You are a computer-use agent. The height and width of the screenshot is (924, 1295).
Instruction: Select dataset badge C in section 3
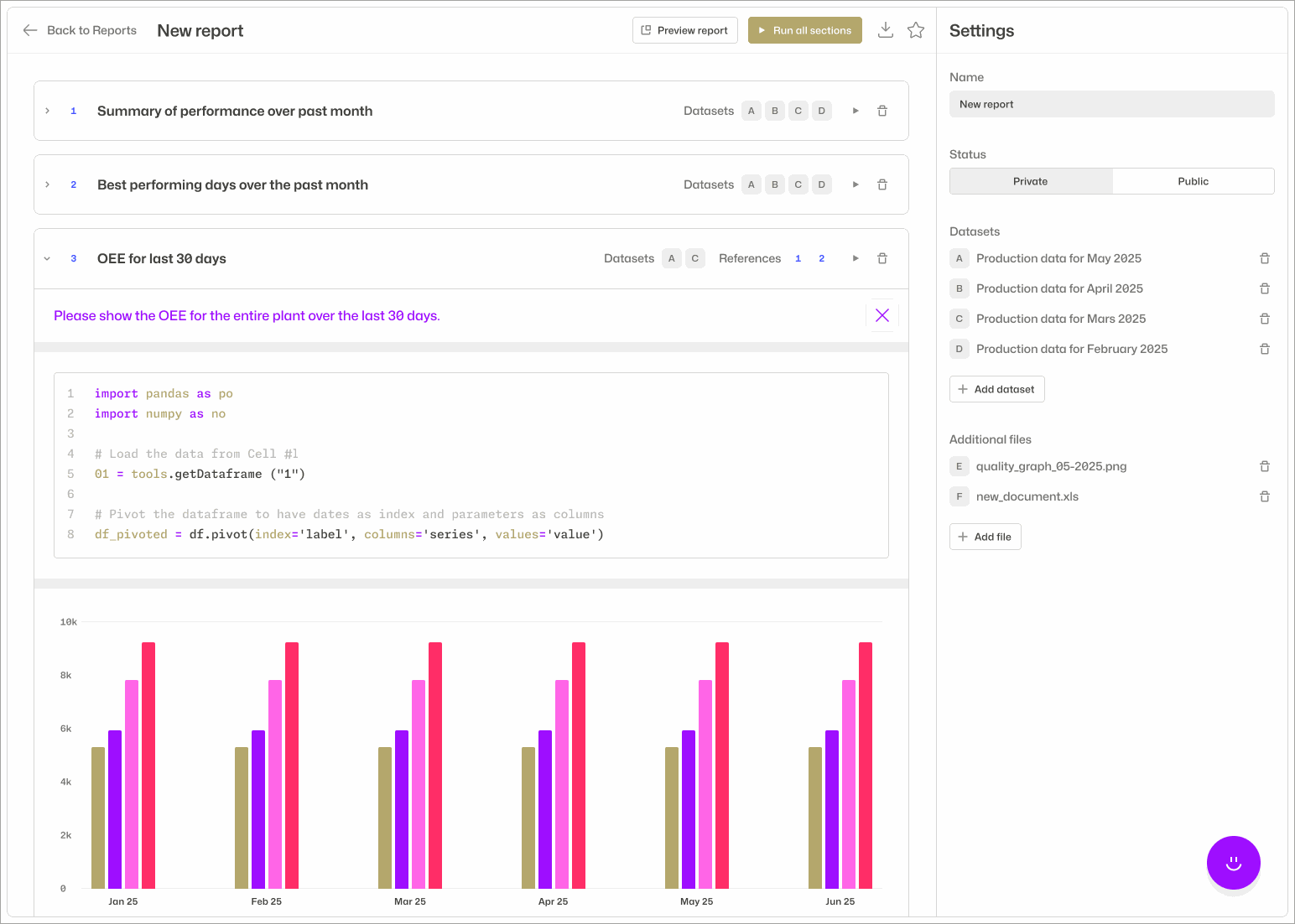(x=695, y=258)
